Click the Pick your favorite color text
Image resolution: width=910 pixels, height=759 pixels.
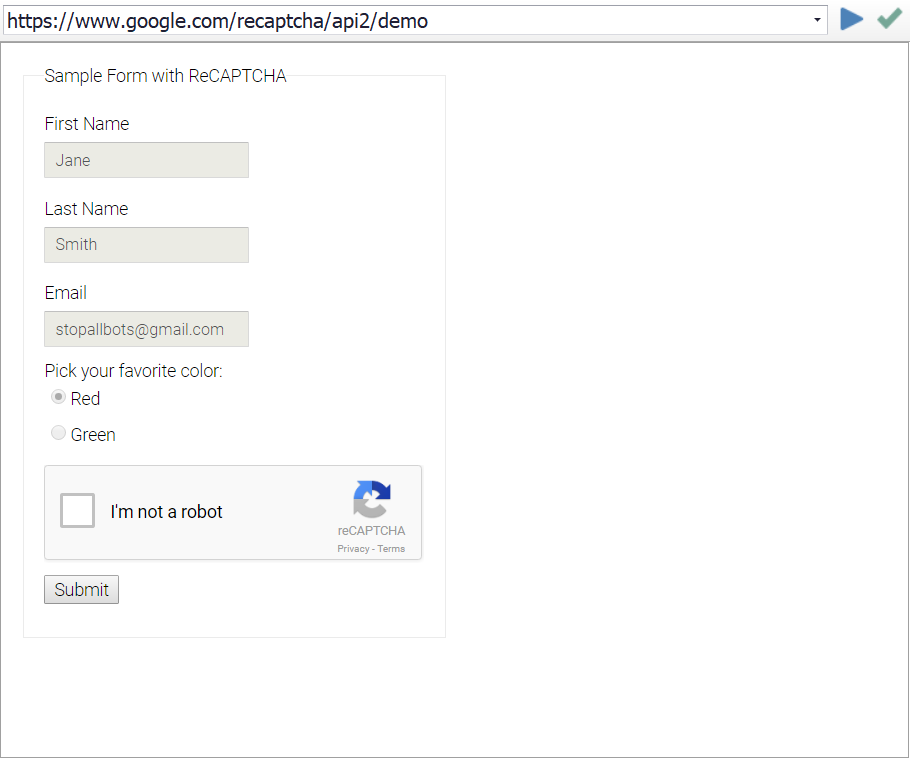(133, 370)
